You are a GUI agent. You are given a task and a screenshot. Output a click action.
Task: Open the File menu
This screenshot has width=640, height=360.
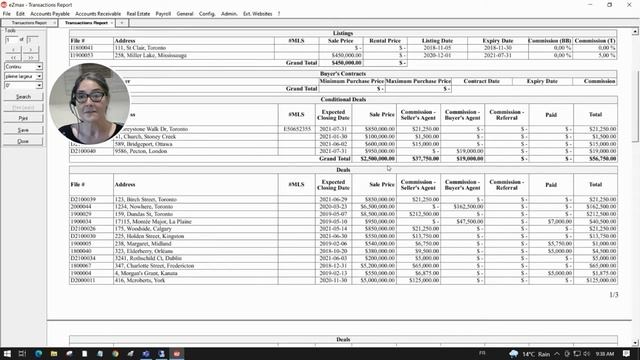coord(7,13)
